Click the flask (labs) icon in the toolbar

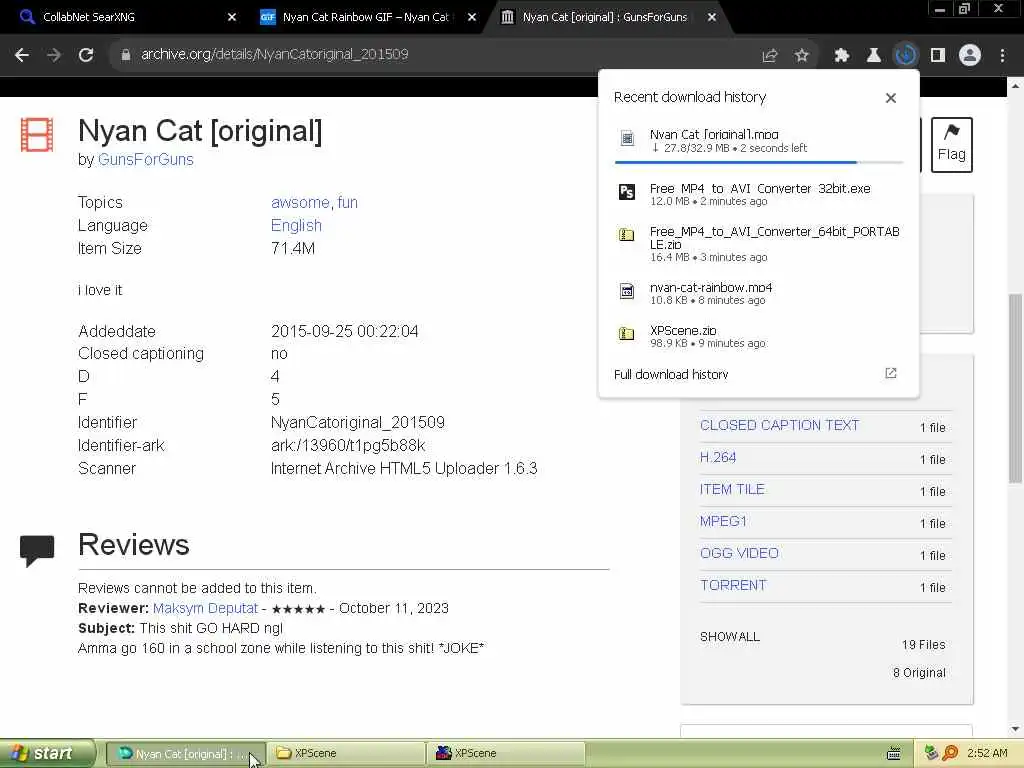pos(873,56)
